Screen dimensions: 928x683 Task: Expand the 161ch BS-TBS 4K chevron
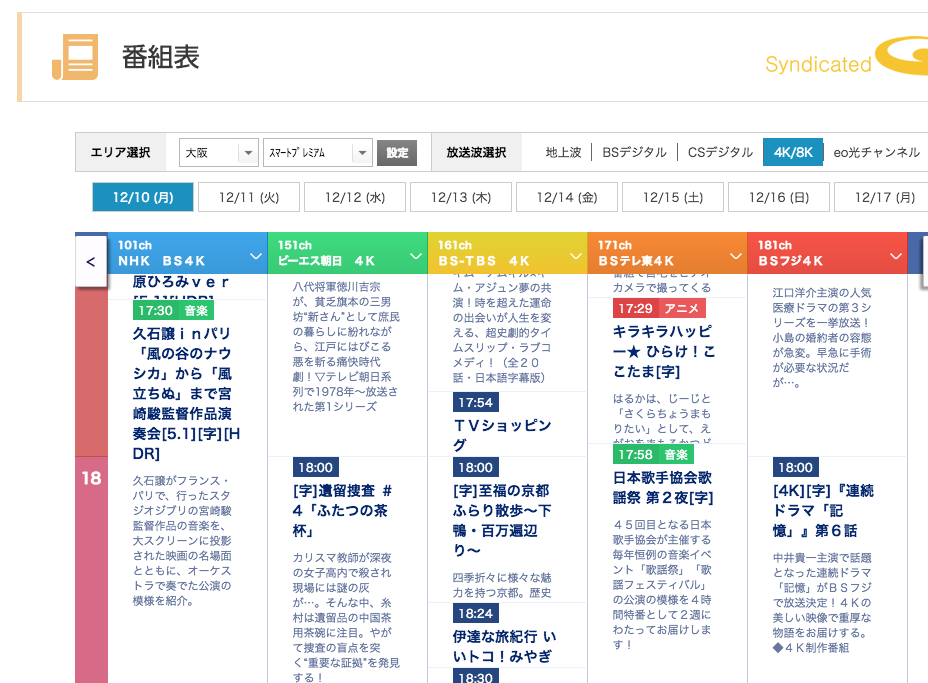coord(576,256)
